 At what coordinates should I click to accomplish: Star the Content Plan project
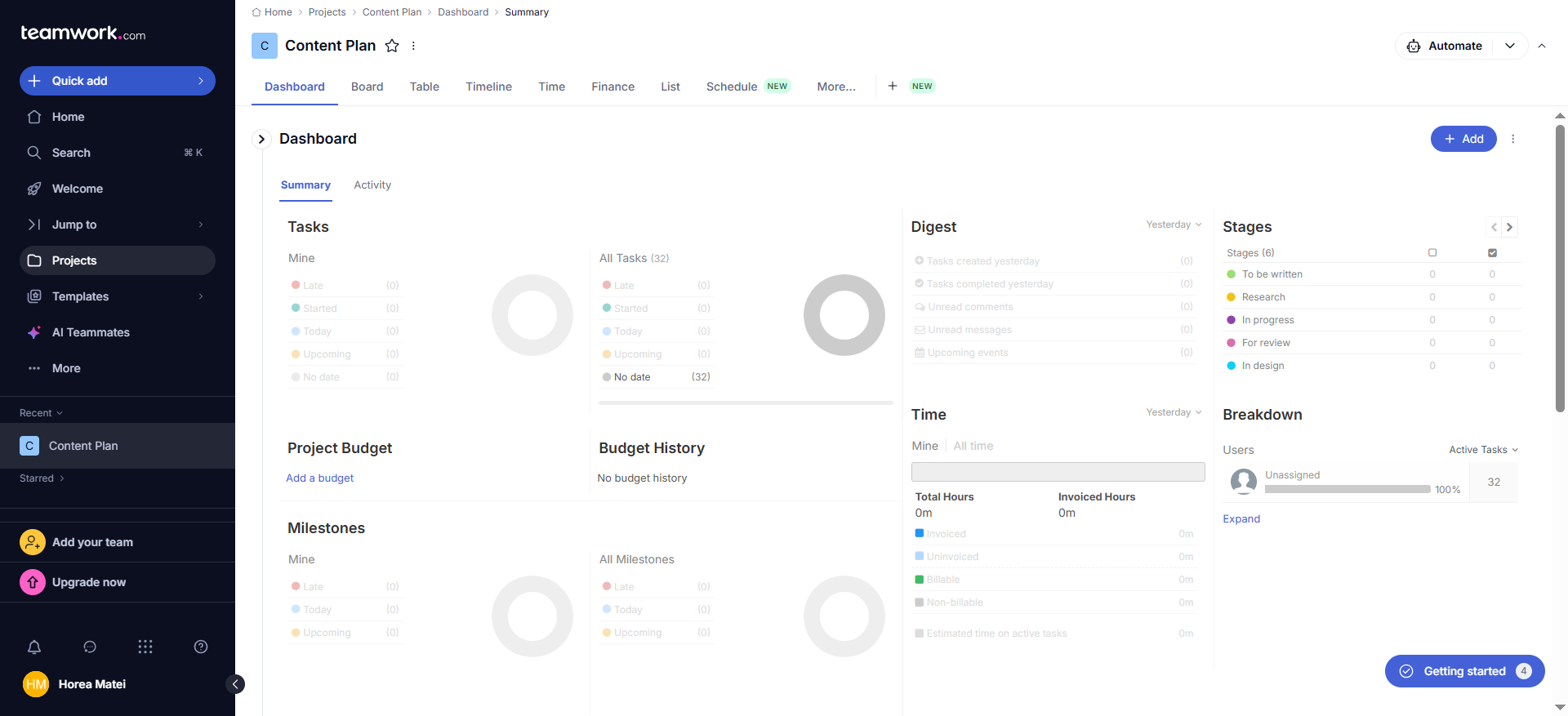pos(392,46)
